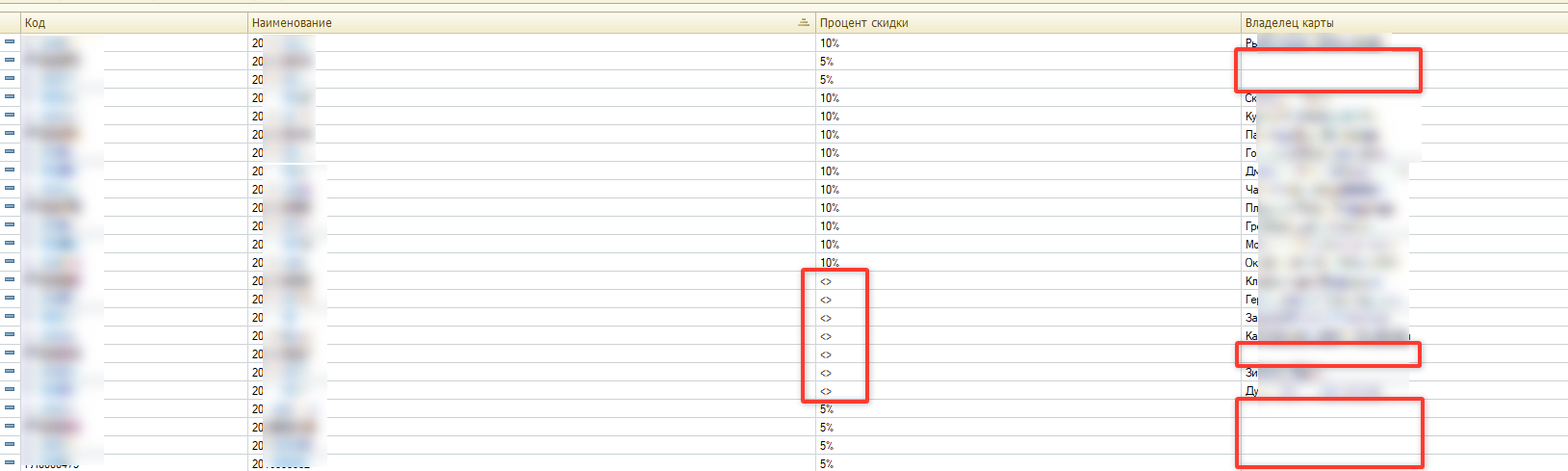Click row icon for owner starting with Кл
This screenshot has height=471, width=1568.
10,279
